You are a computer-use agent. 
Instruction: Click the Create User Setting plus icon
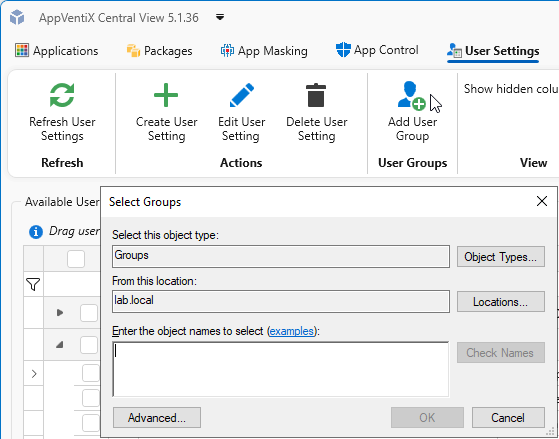(x=166, y=95)
